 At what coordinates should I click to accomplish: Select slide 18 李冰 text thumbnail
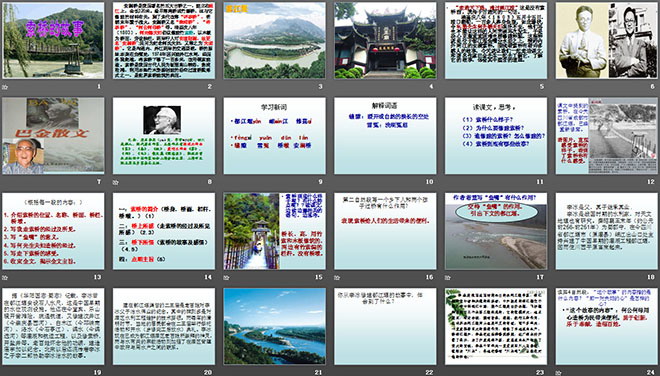[607, 231]
